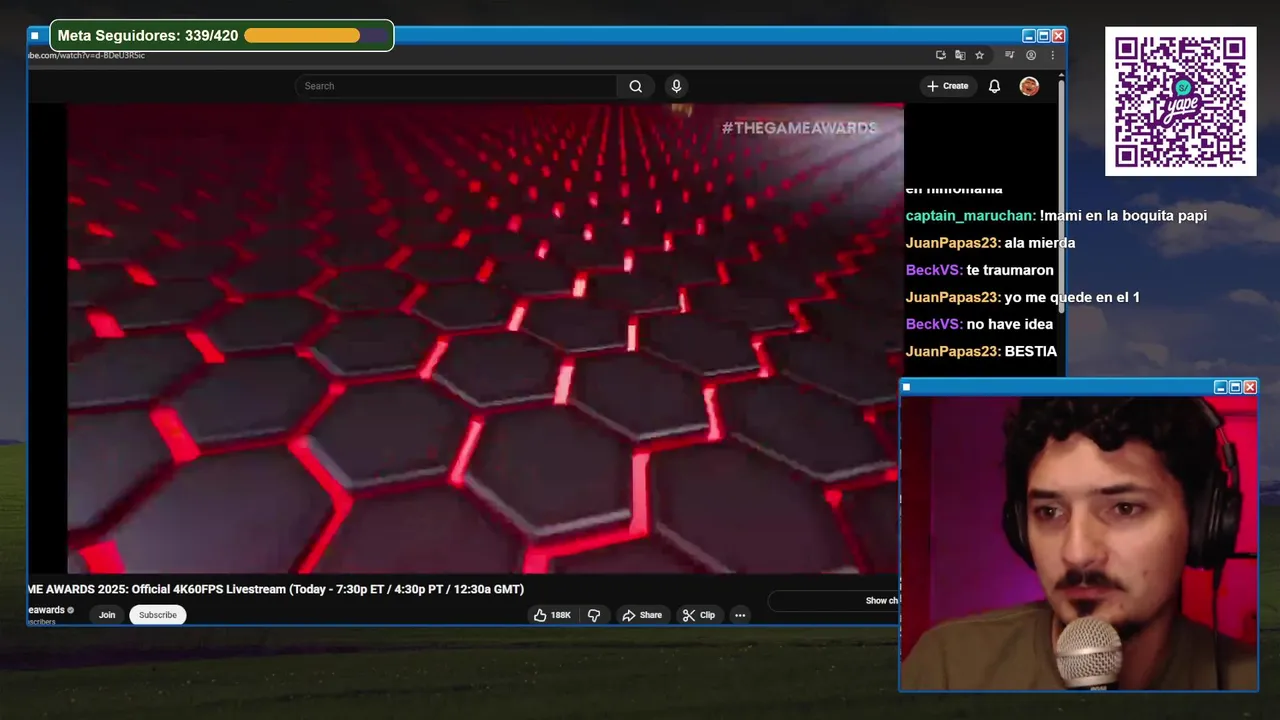Click BeckVS's 'no have idea' message
Screen dimensions: 1280x720
1010,324
